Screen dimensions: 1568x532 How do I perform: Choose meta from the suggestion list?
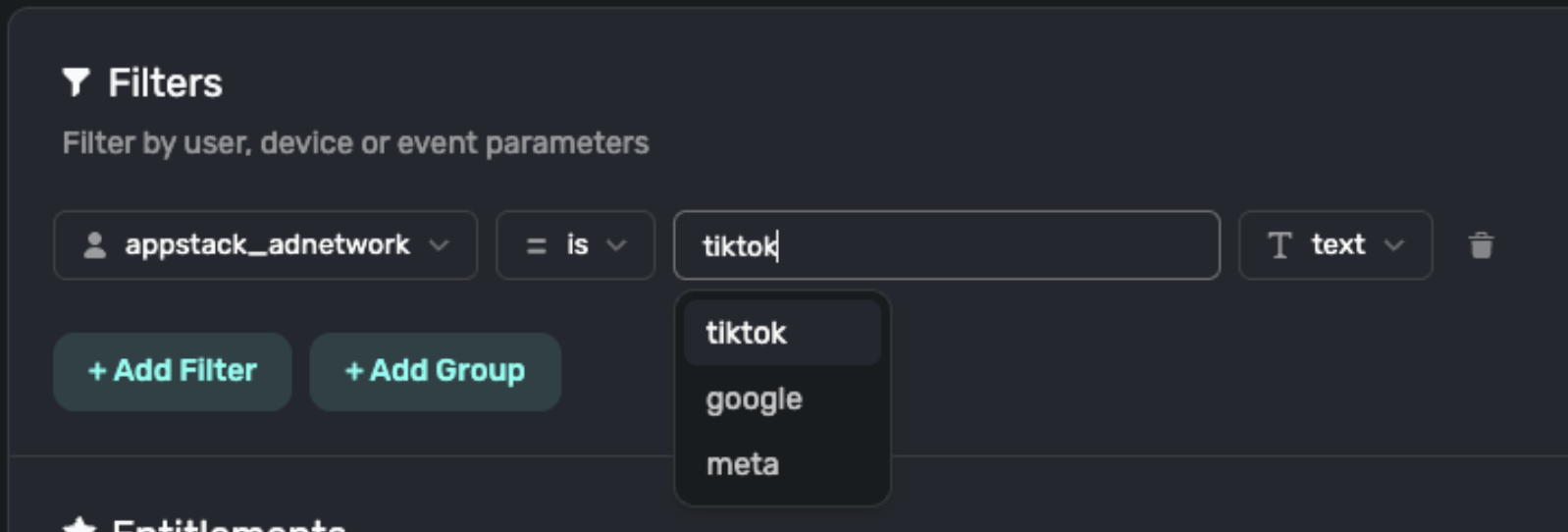pos(782,464)
